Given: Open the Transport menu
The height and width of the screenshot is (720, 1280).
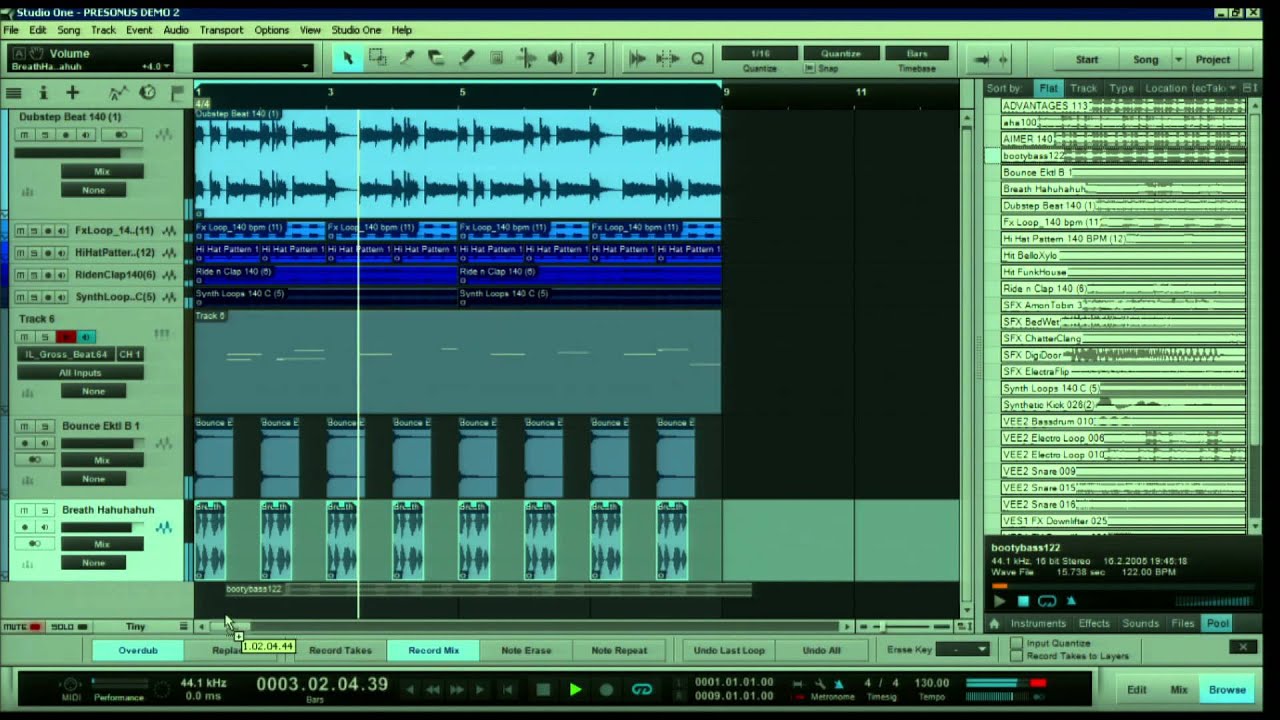Looking at the screenshot, I should [x=221, y=30].
